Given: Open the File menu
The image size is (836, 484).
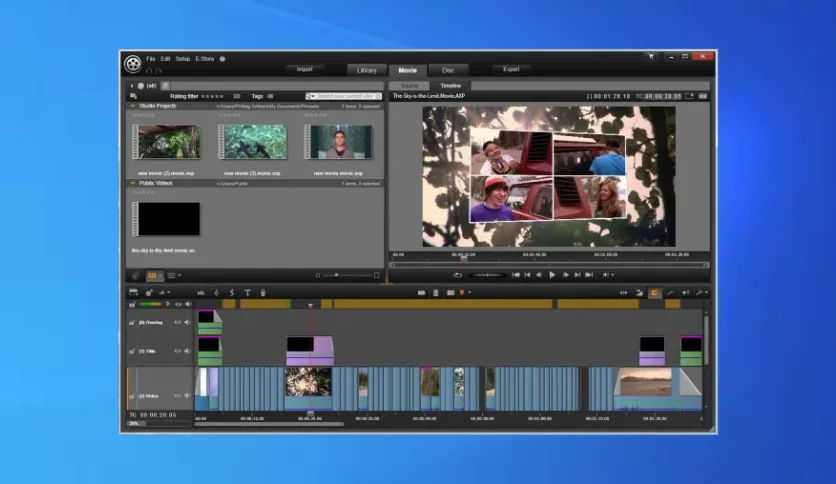Looking at the screenshot, I should pos(151,59).
